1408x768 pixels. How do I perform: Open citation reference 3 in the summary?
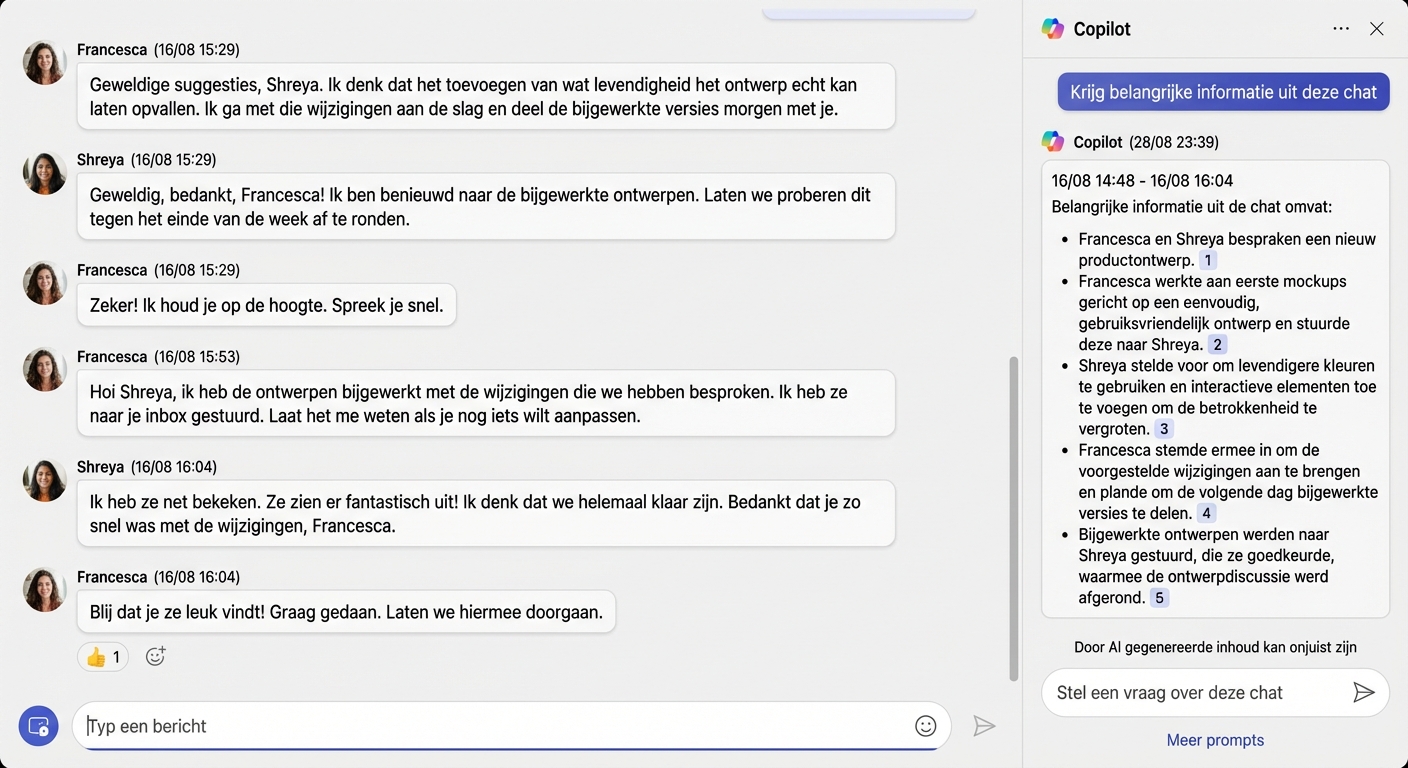(x=1163, y=428)
